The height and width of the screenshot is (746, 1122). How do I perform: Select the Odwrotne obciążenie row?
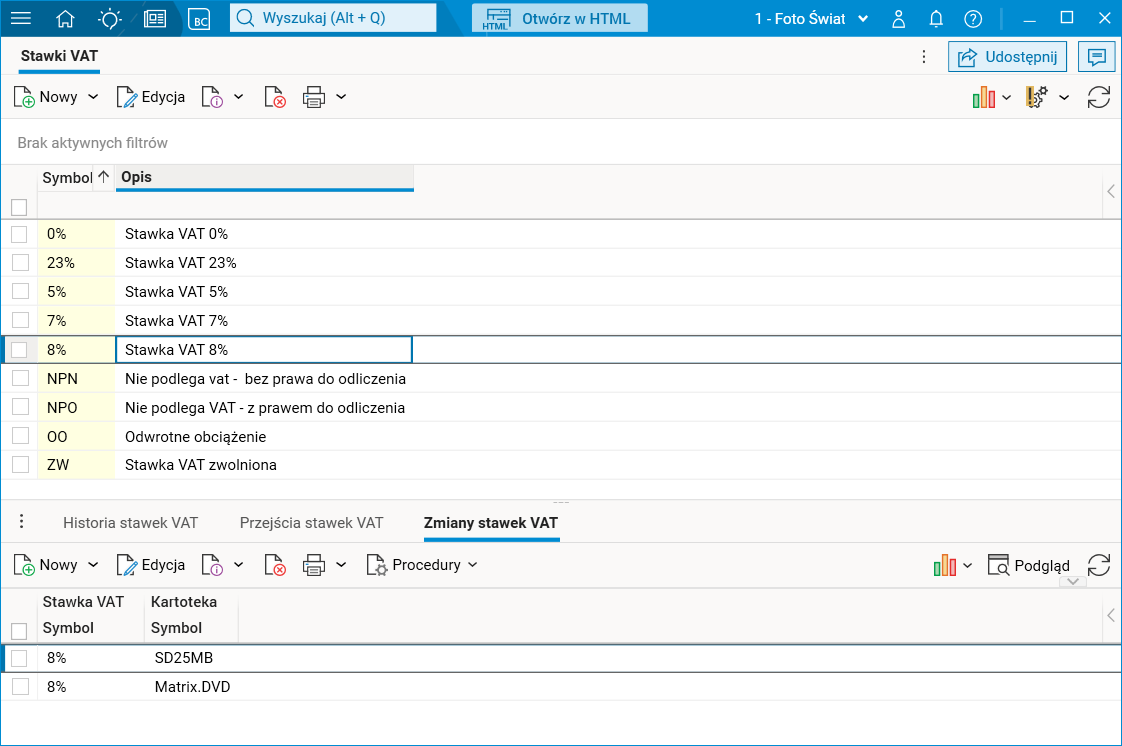(x=561, y=436)
